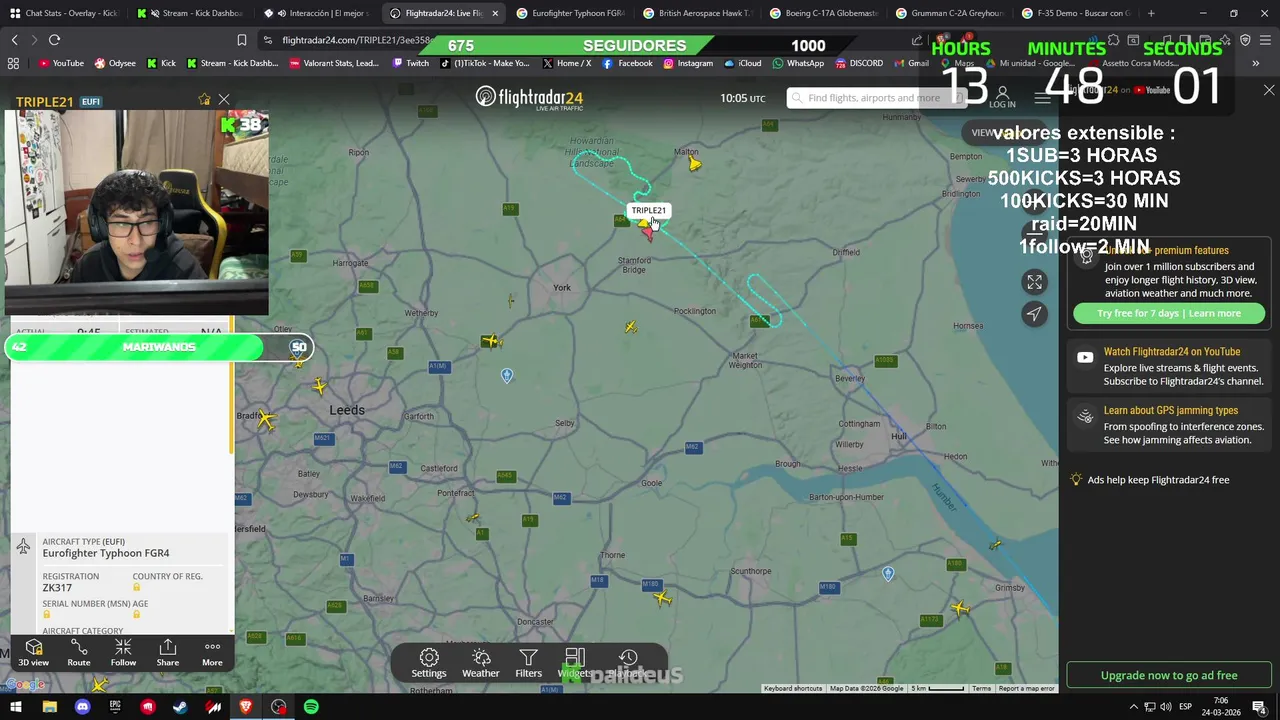1280x720 pixels.
Task: Switch to Boeing C-17A Globemaster tab
Action: [x=822, y=13]
